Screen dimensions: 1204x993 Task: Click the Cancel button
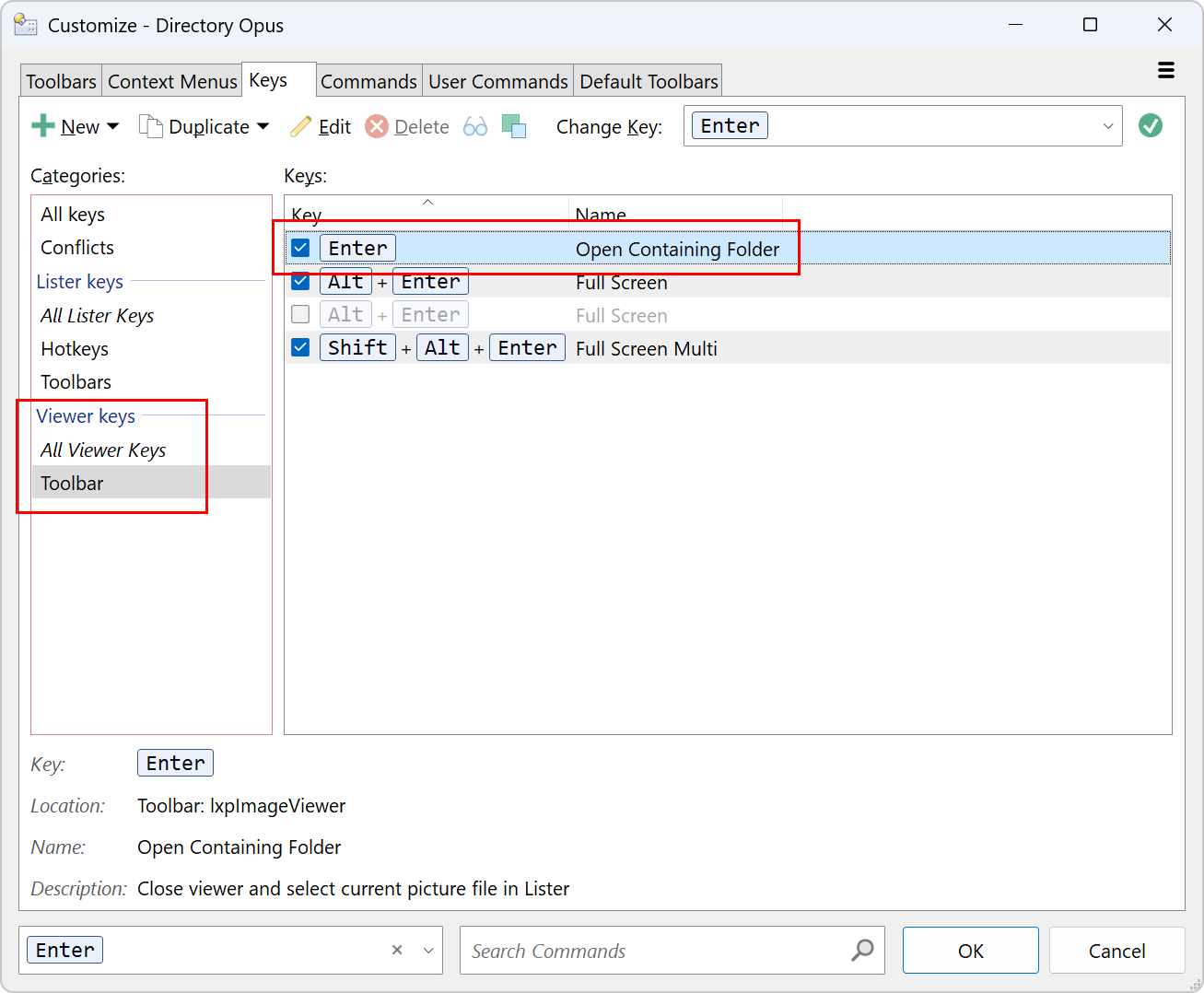1116,951
